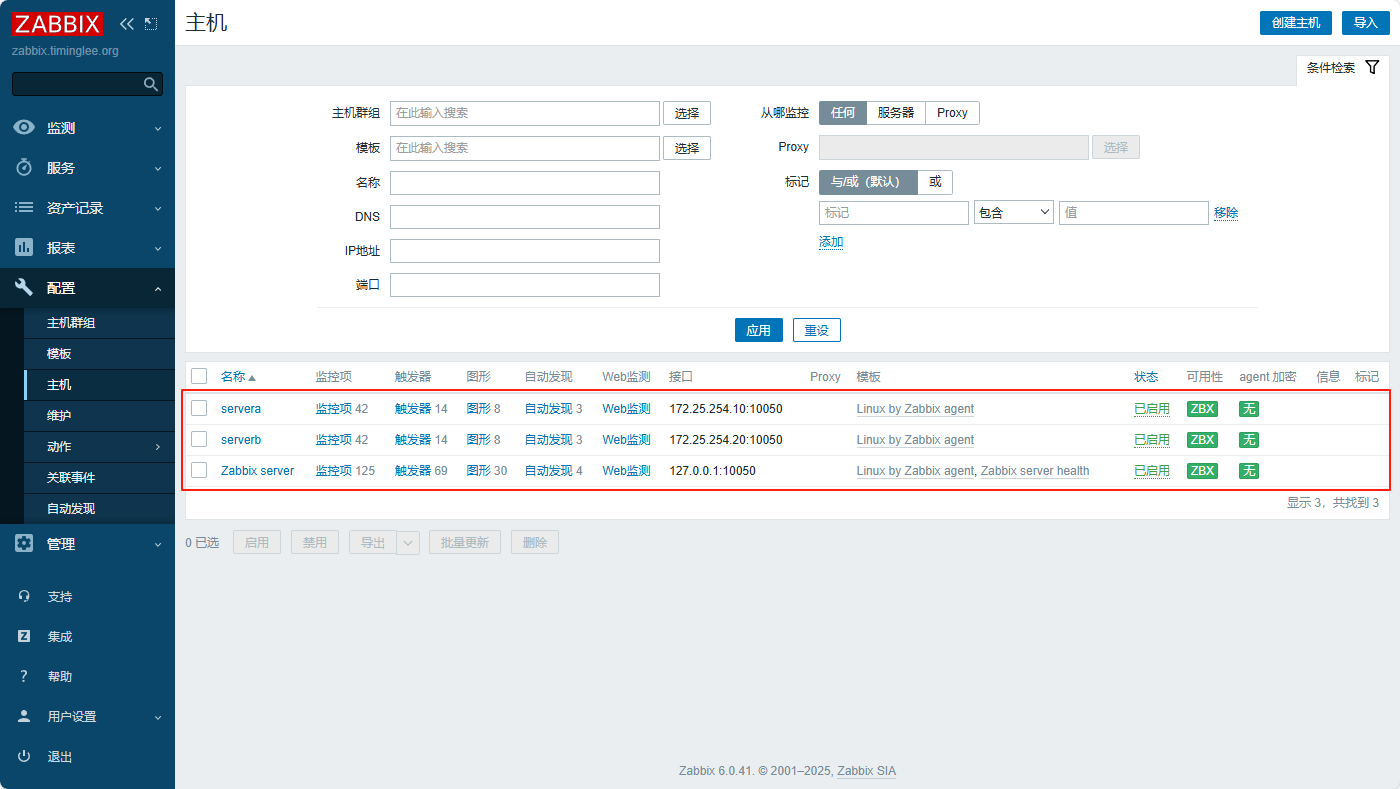Select Proxy for 从哪监控

(952, 113)
